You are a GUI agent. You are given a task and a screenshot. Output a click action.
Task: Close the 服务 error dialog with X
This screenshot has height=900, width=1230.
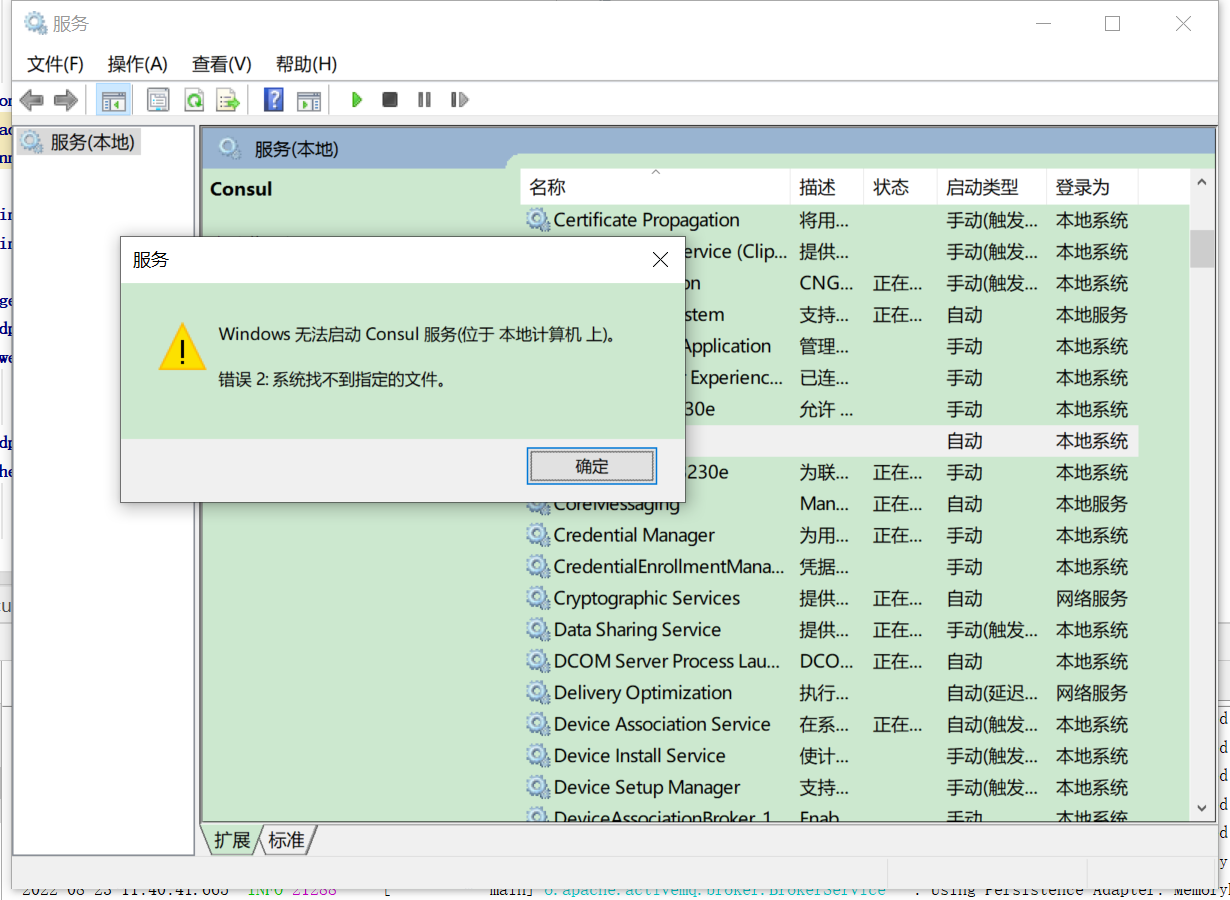tap(660, 260)
